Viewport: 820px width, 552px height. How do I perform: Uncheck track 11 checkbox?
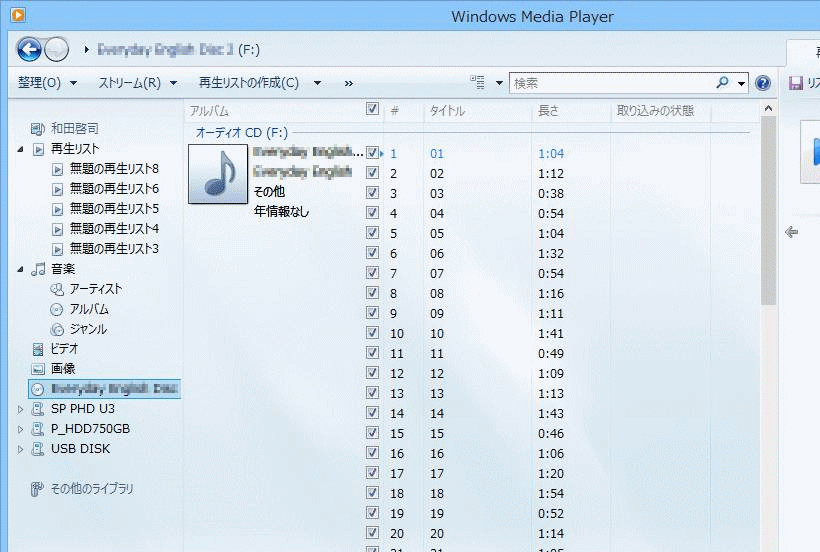[x=372, y=353]
